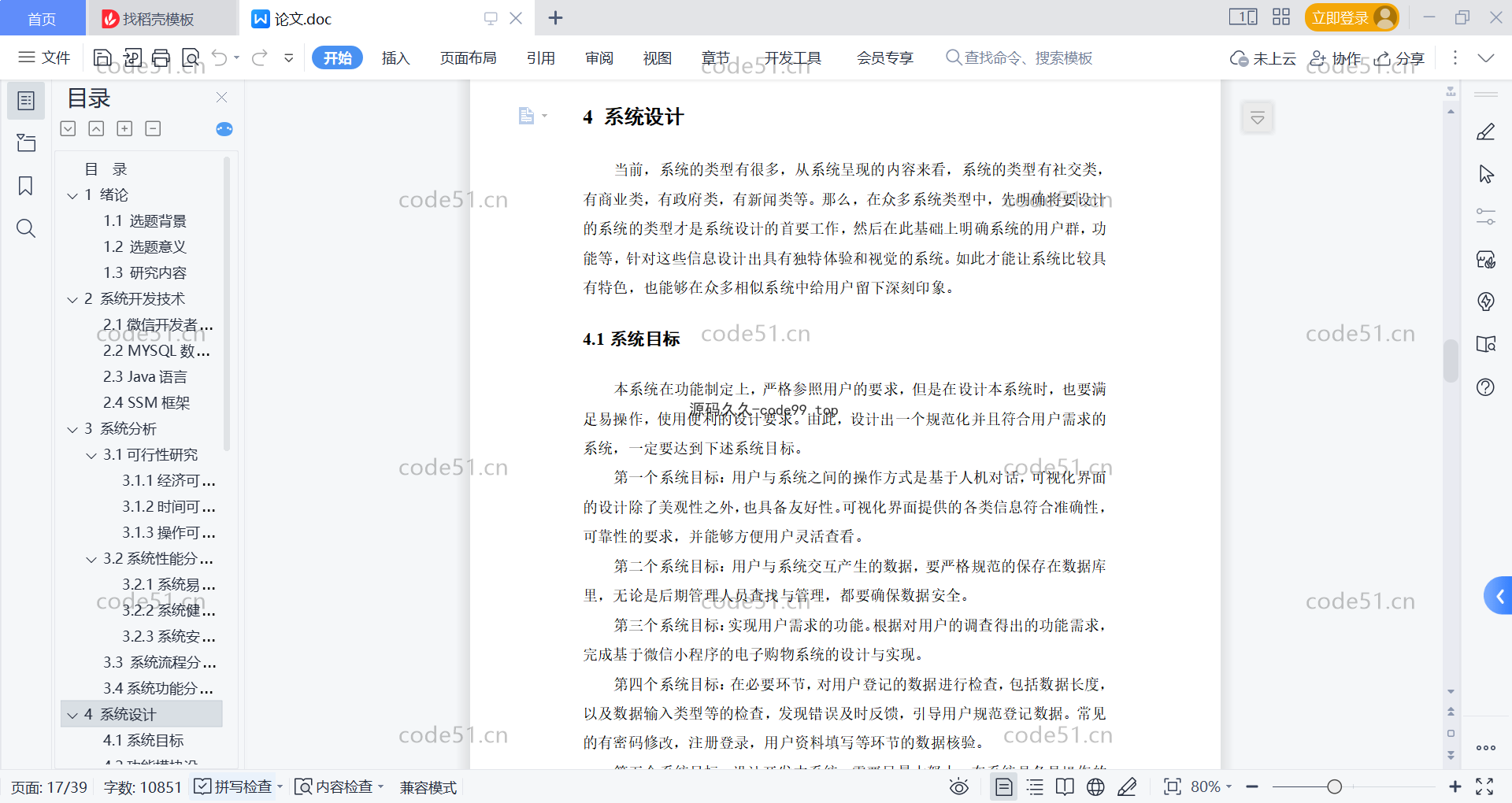Click 内容检查 in status bar
The height and width of the screenshot is (803, 1512).
click(339, 786)
